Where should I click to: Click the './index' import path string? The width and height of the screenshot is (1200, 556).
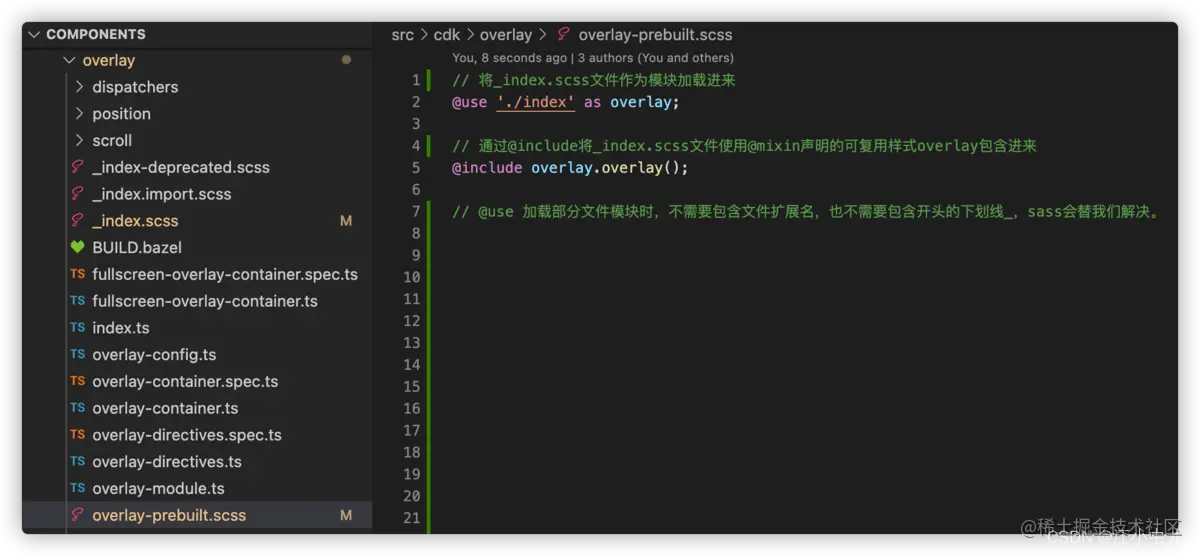coord(535,102)
